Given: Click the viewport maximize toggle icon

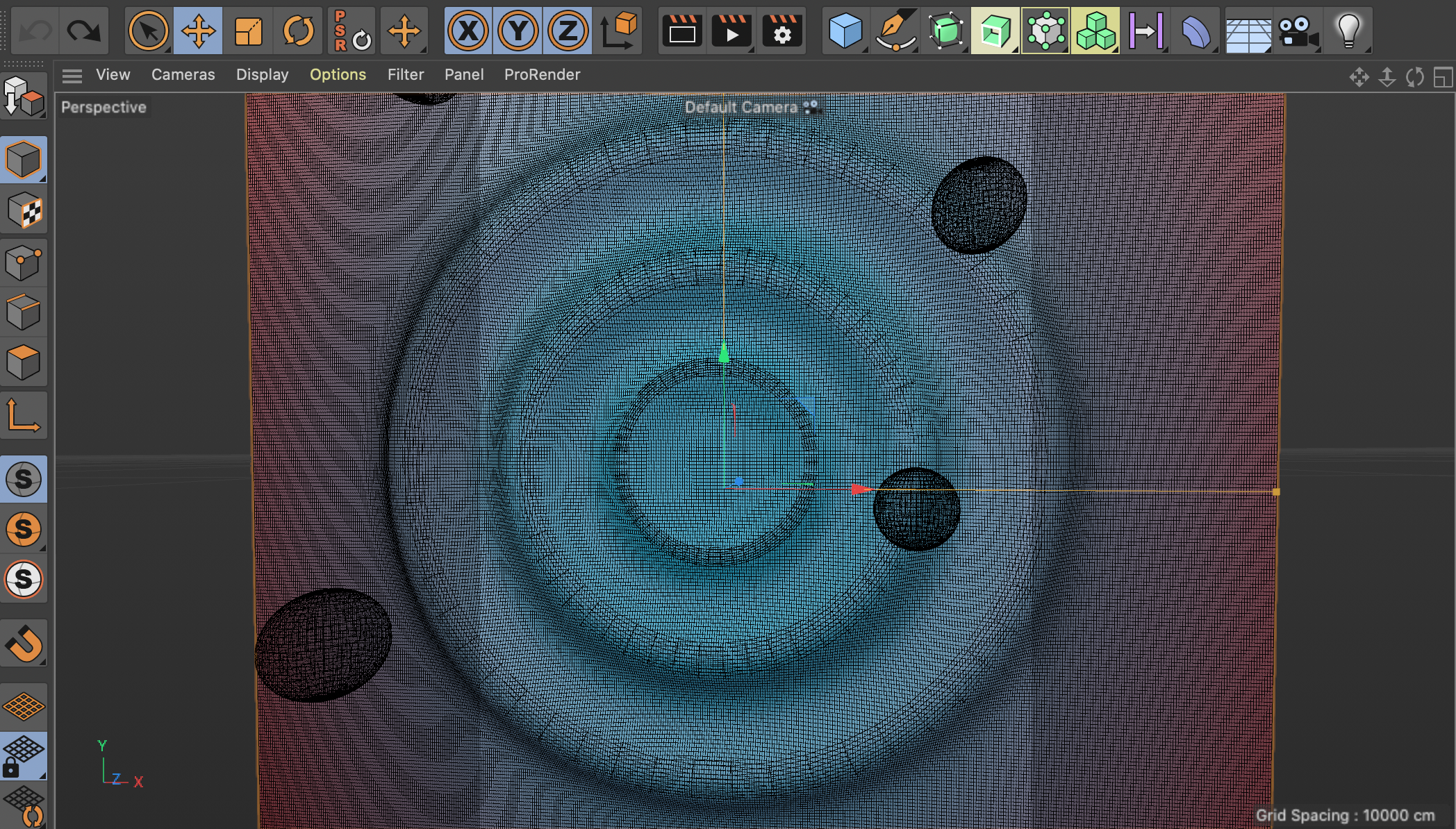Looking at the screenshot, I should (1443, 77).
